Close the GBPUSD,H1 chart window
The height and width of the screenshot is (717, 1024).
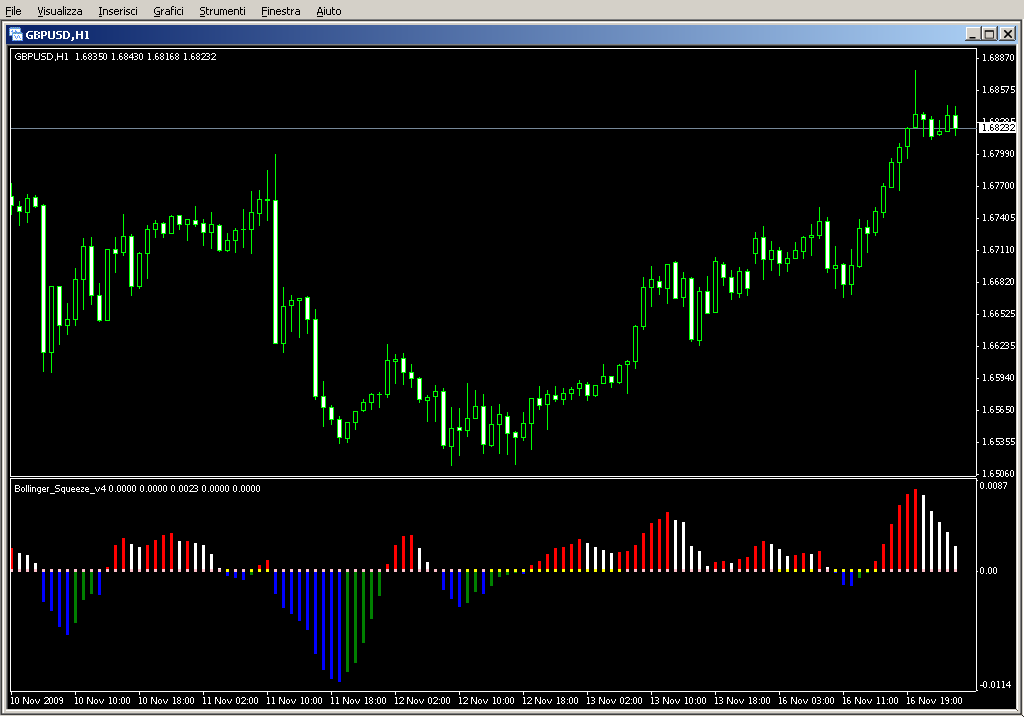(x=1008, y=34)
